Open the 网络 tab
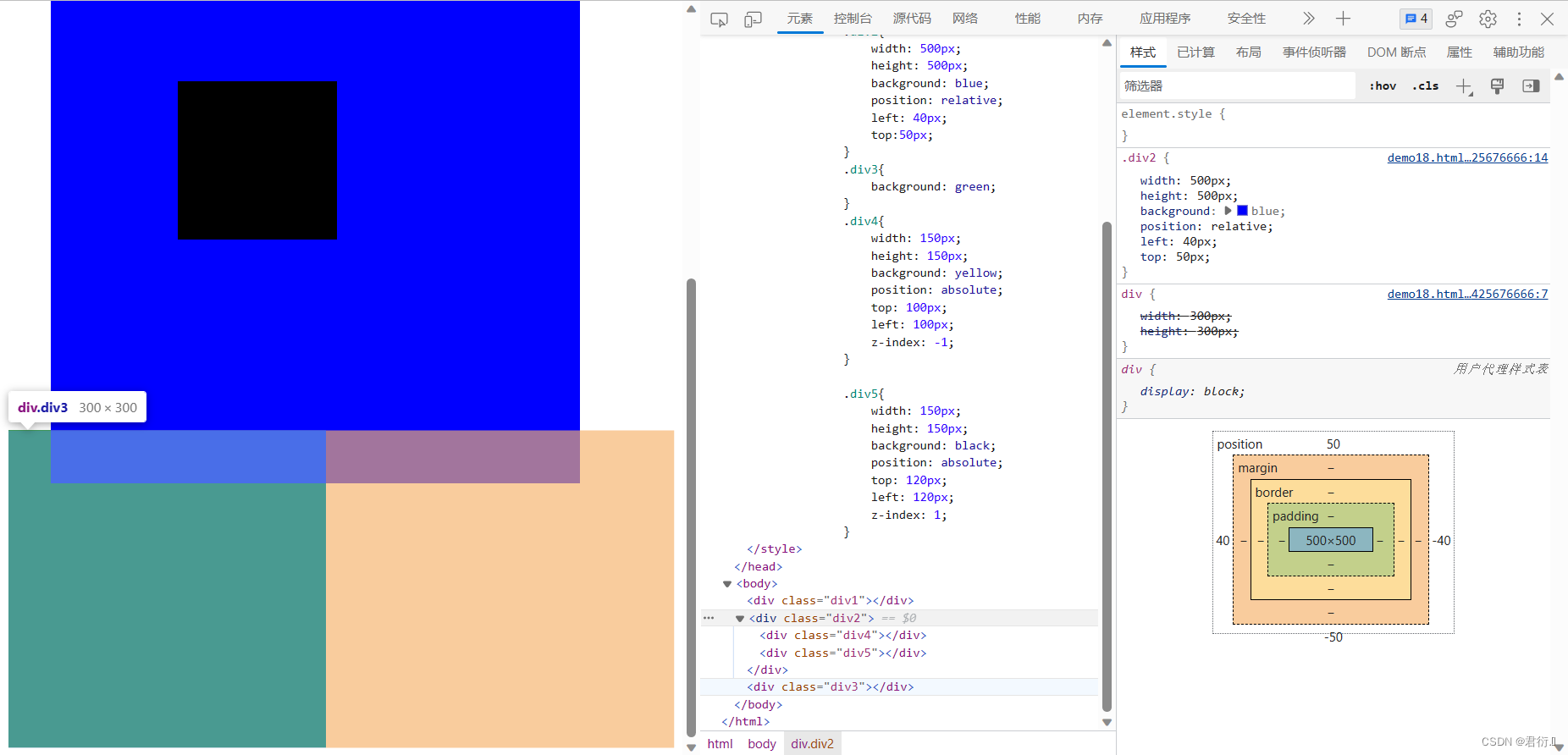 pyautogui.click(x=965, y=19)
